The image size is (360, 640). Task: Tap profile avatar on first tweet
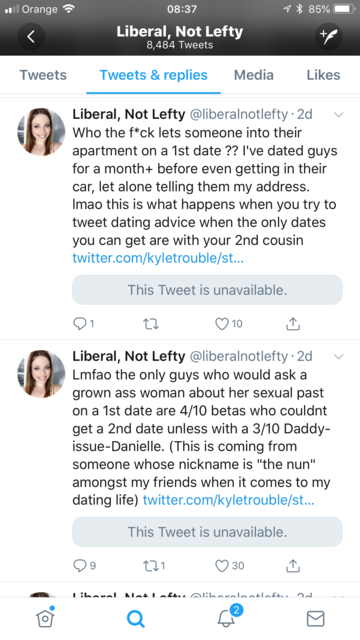[x=41, y=132]
